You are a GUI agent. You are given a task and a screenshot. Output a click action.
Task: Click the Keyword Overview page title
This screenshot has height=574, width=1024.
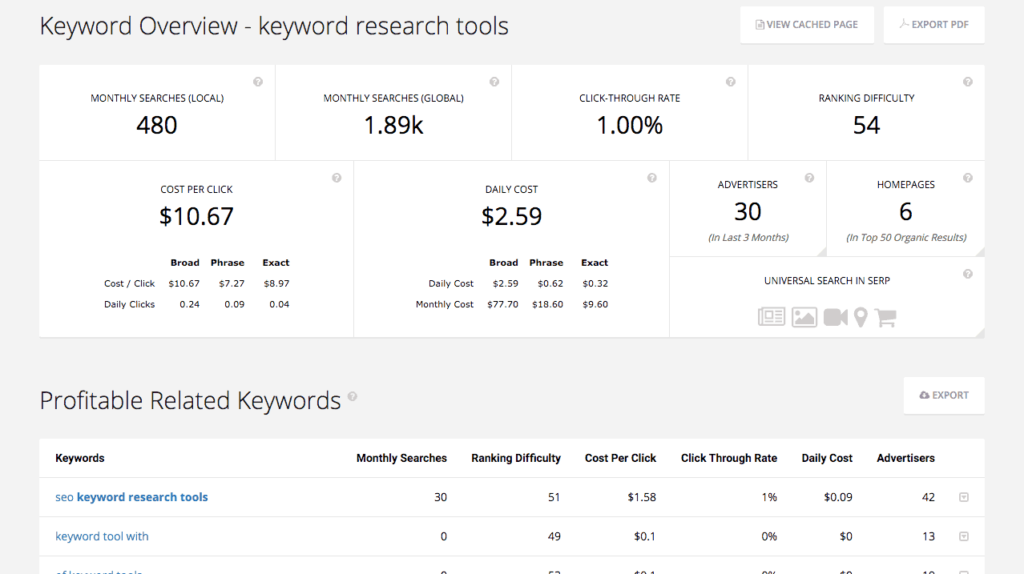(274, 26)
